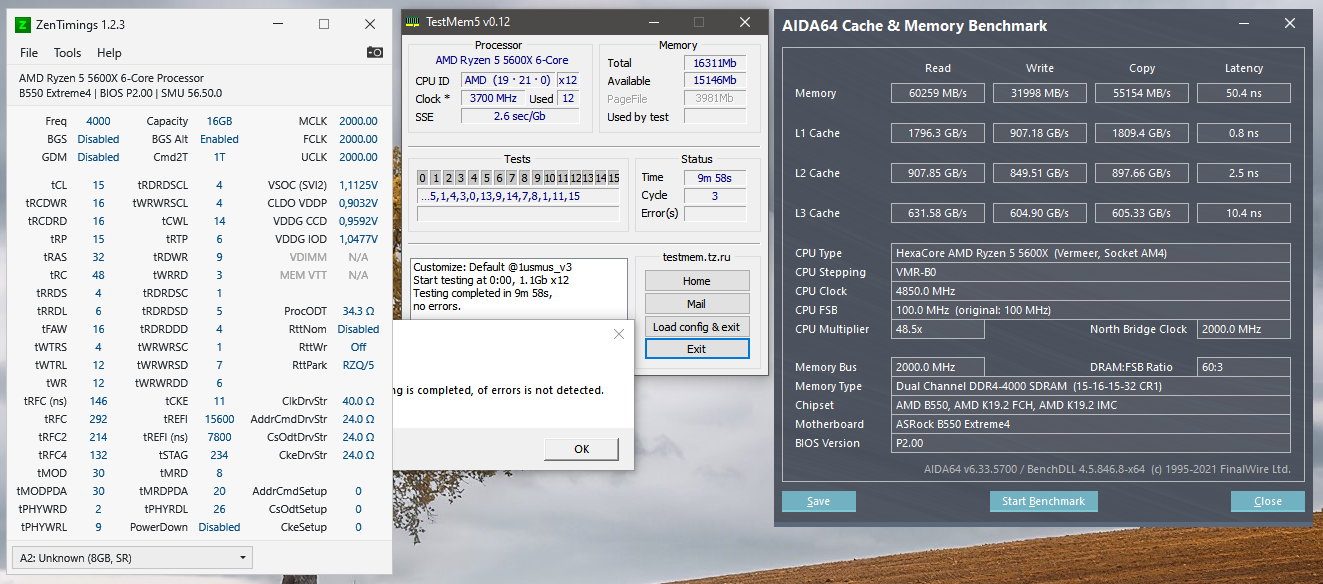This screenshot has width=1323, height=584.
Task: Click the VDDG IOD value 1,0477V
Action: (357, 239)
